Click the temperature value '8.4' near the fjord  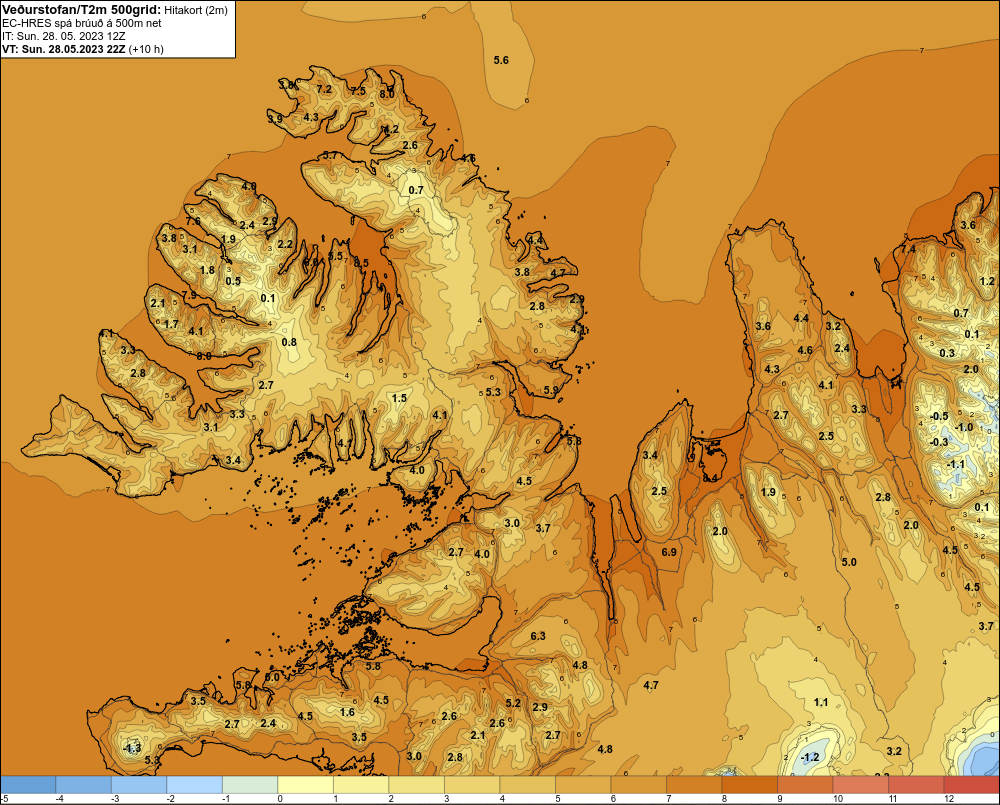(x=710, y=478)
